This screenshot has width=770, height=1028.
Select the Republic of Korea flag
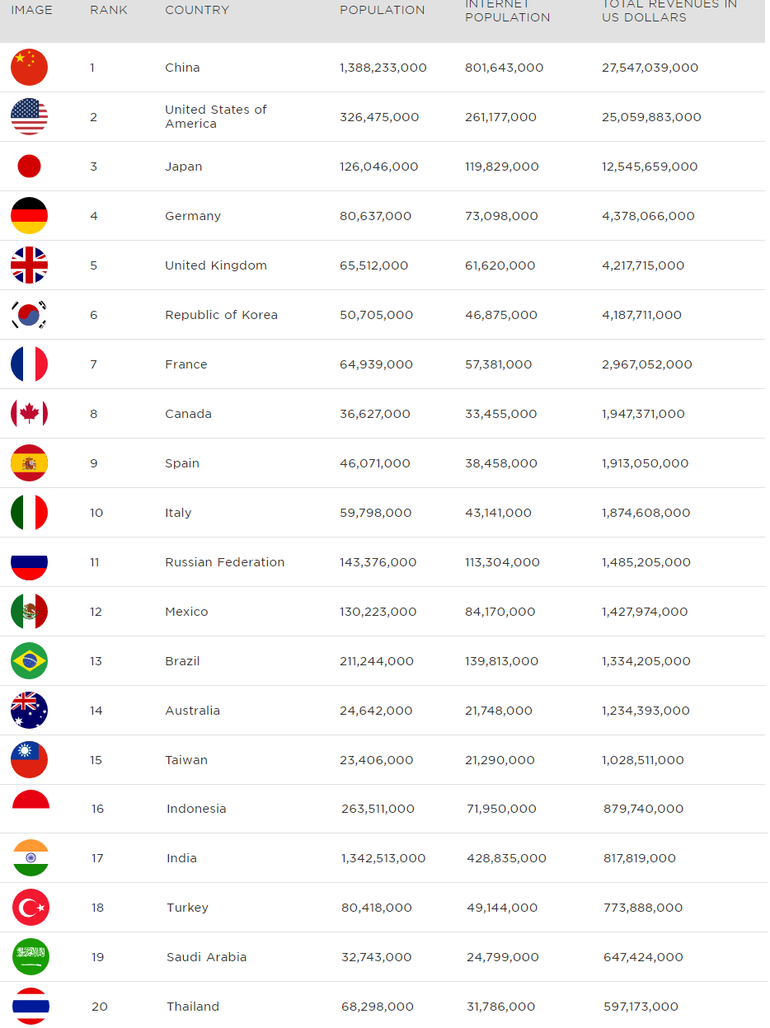point(29,315)
